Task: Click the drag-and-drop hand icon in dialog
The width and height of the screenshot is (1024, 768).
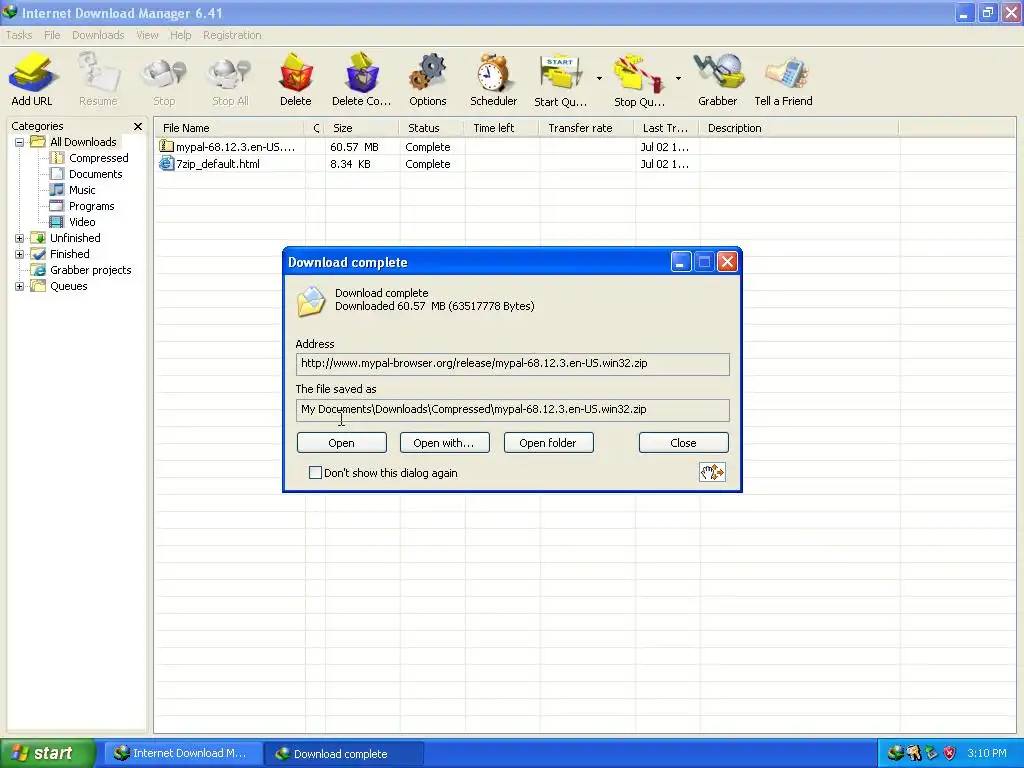Action: coord(712,472)
